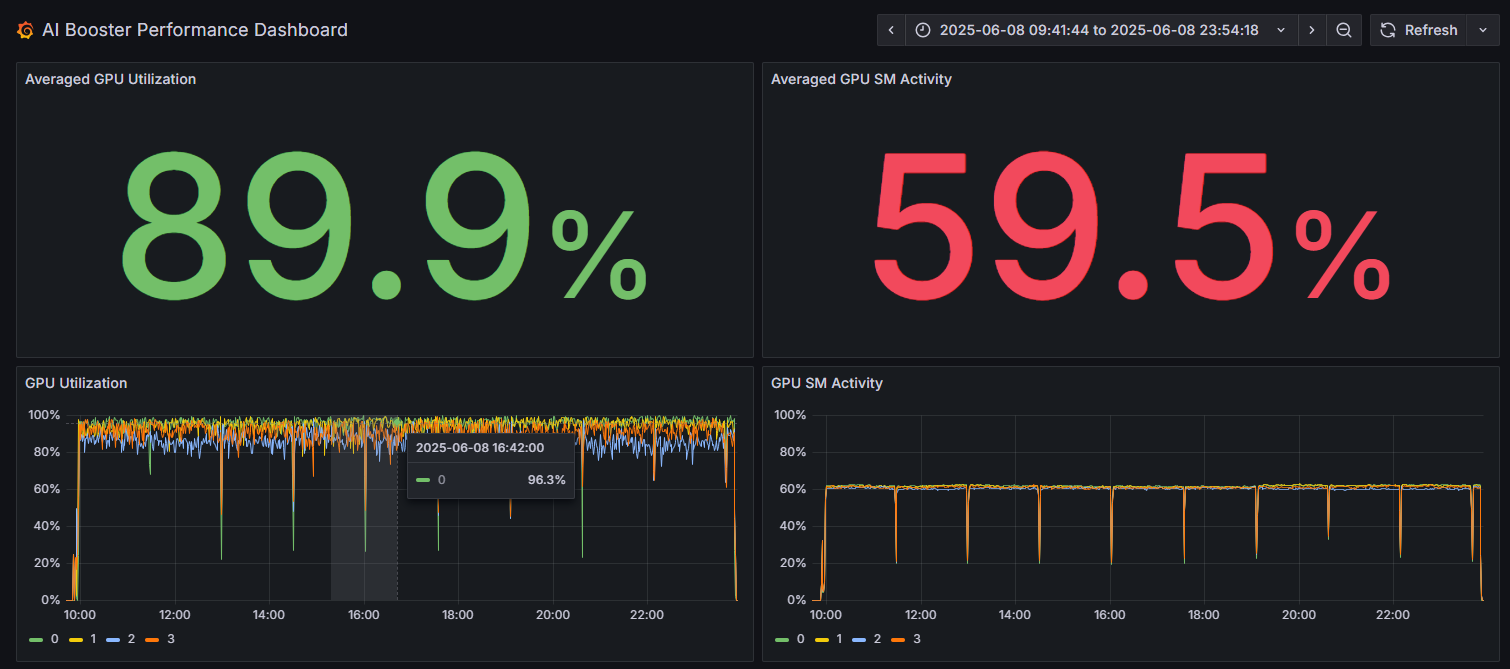
Task: Click the 0% axis label in GPU SM Activity
Action: click(x=797, y=600)
